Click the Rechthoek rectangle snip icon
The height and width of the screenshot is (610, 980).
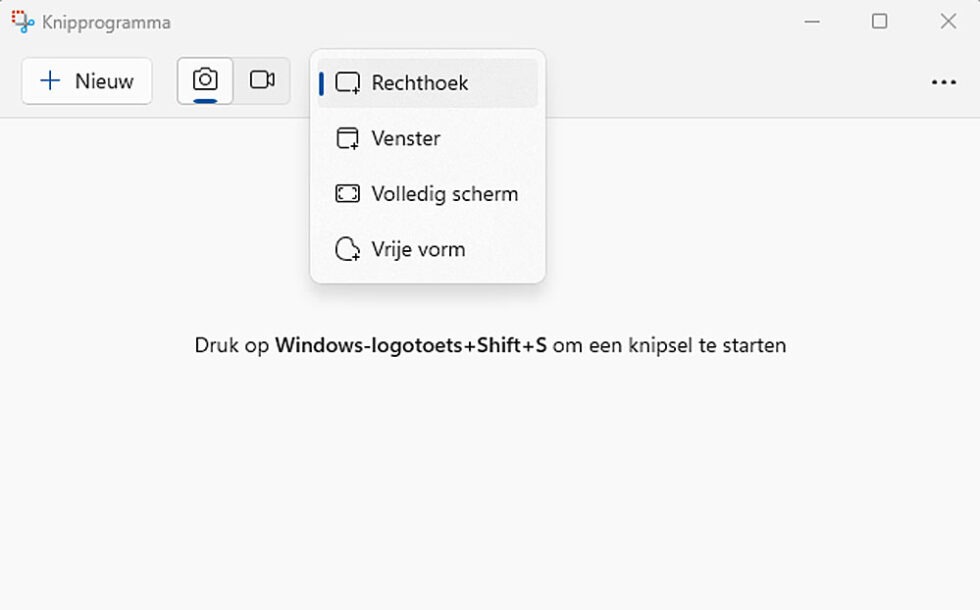pyautogui.click(x=347, y=83)
